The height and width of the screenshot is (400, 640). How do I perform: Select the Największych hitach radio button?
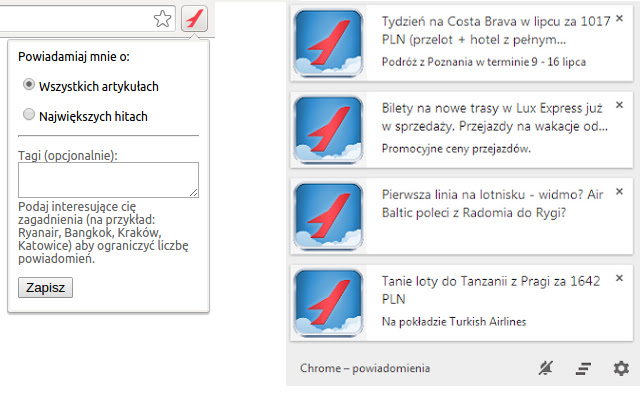pos(29,114)
